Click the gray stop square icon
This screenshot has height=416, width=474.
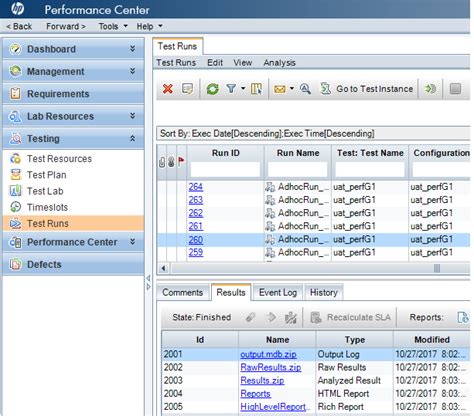(455, 89)
